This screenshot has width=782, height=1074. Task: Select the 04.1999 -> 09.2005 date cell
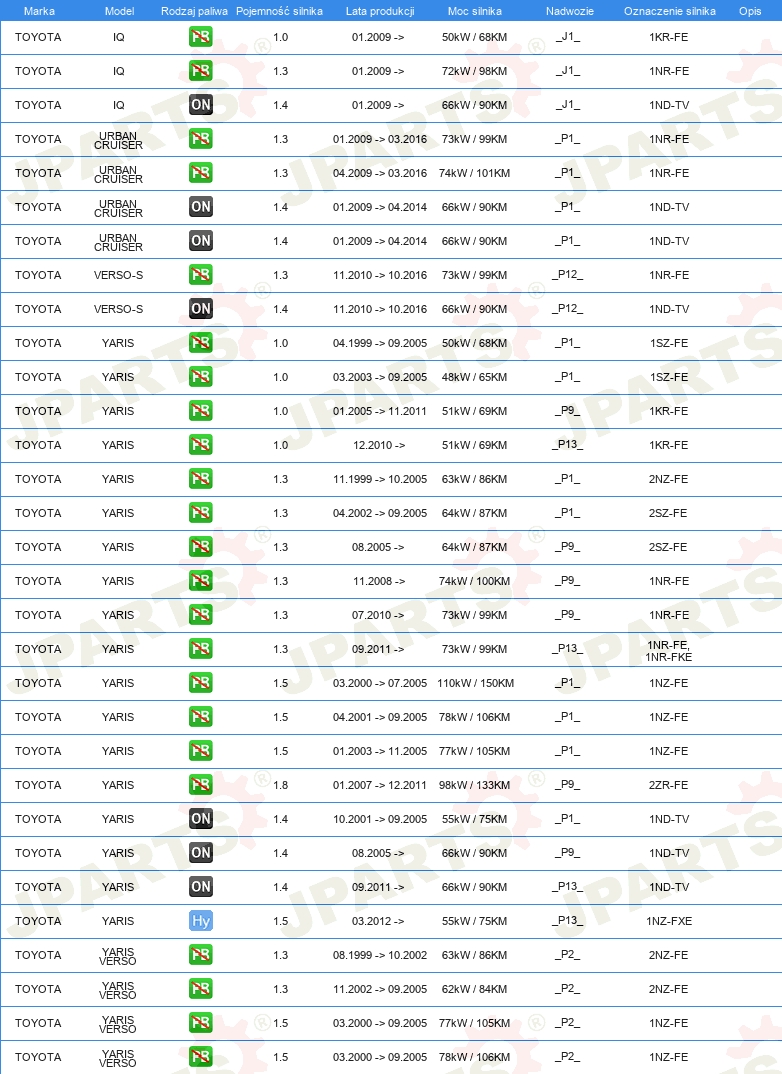(x=380, y=343)
